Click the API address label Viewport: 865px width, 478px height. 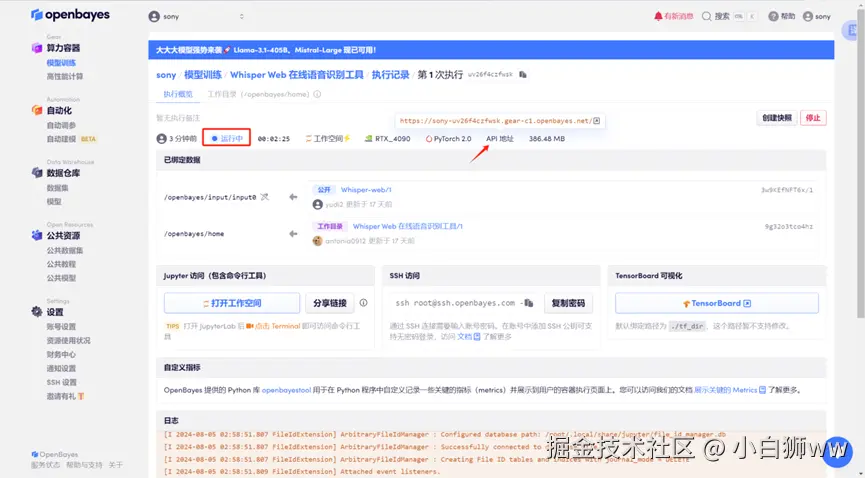tap(500, 139)
